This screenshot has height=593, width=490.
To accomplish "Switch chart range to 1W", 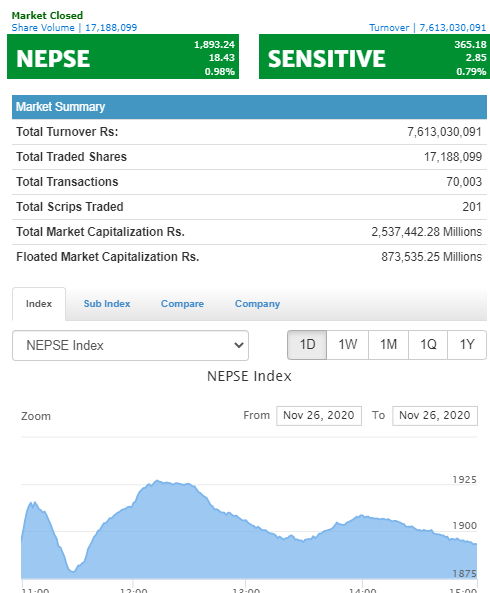I will [x=347, y=345].
